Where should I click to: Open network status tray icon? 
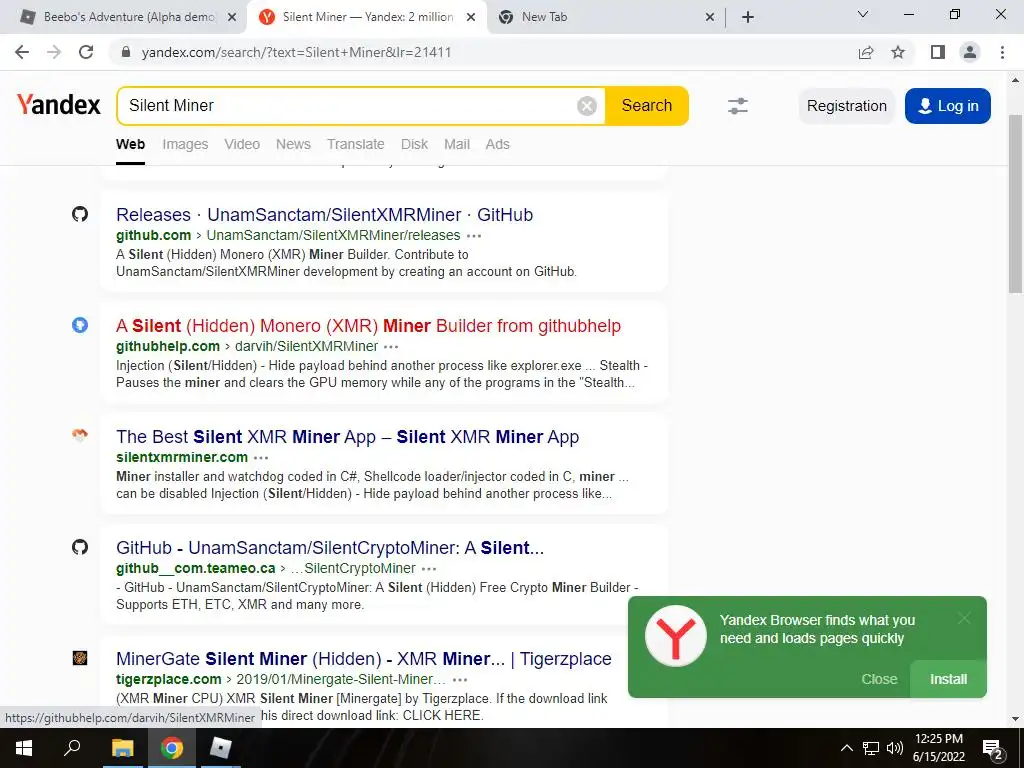(x=871, y=748)
